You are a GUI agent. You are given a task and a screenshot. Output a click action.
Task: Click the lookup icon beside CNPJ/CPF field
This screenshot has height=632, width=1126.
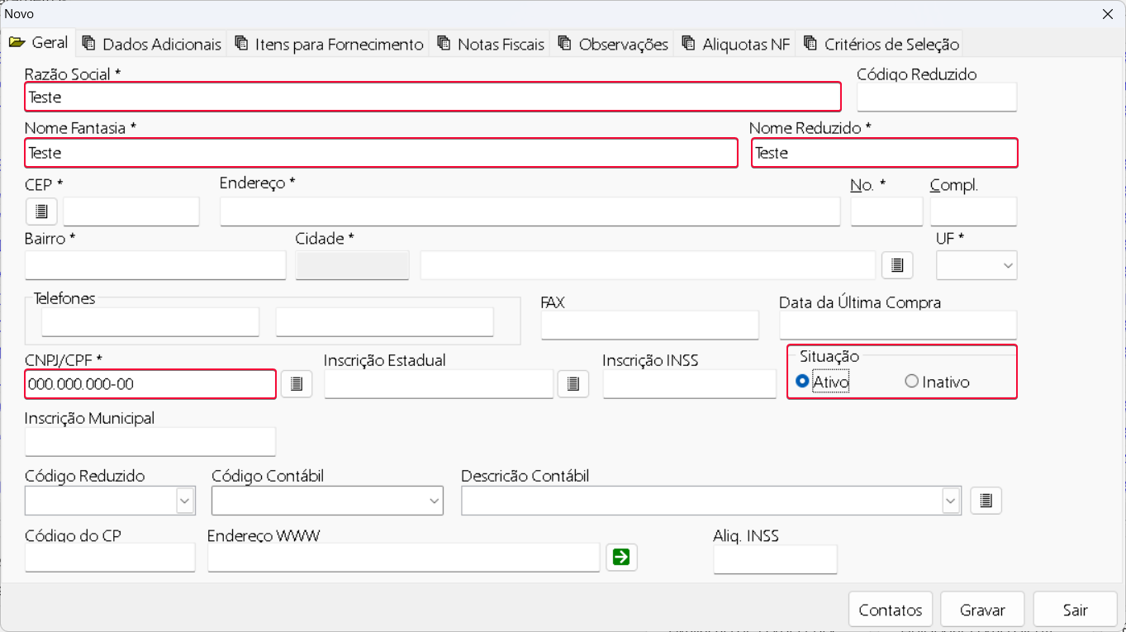click(296, 384)
